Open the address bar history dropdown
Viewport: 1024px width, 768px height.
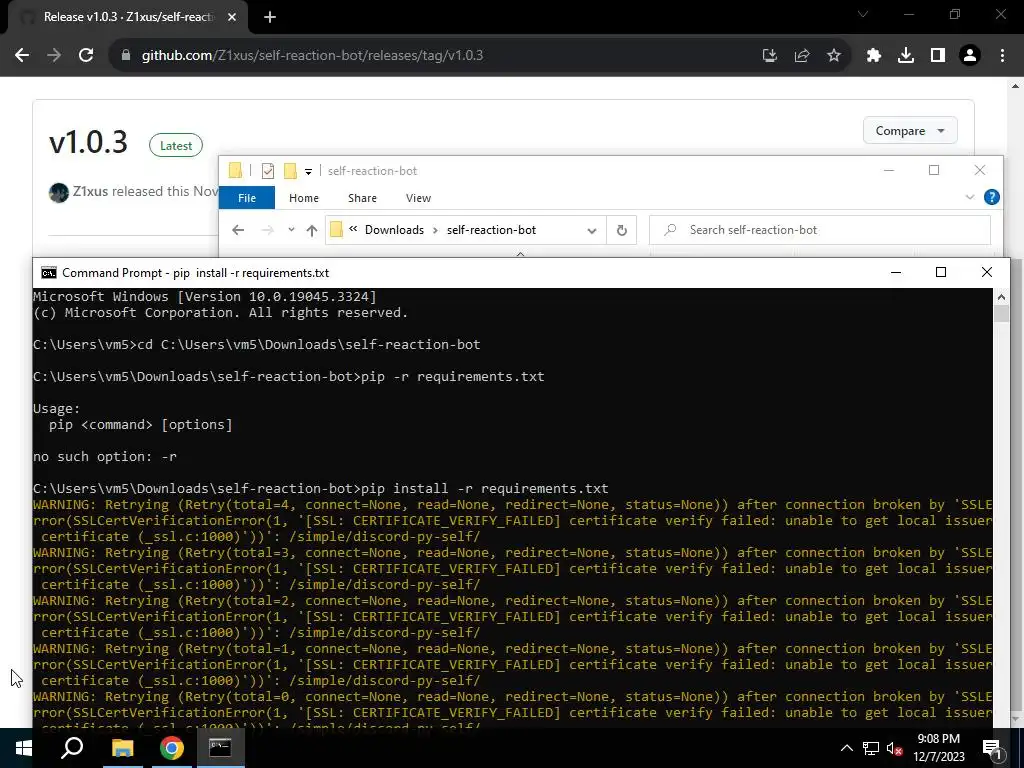(592, 231)
